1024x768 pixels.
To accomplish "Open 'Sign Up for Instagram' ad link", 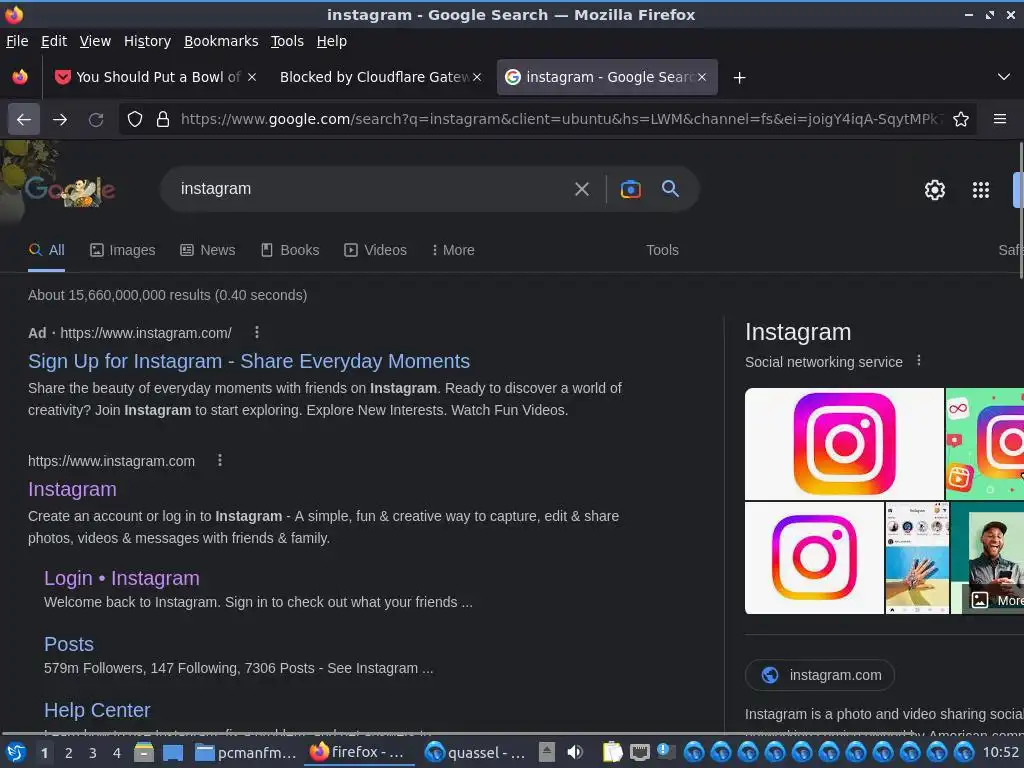I will tap(249, 361).
